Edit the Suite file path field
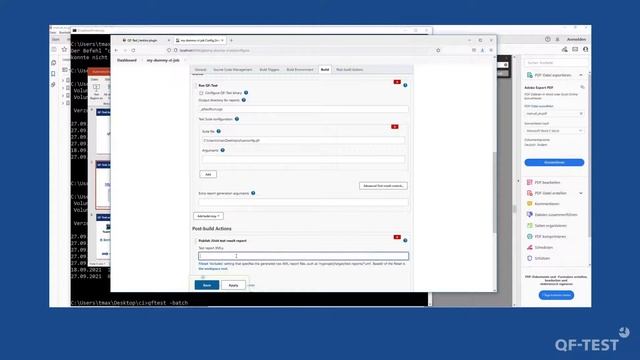Viewport: 640px width, 360px height. (x=303, y=140)
